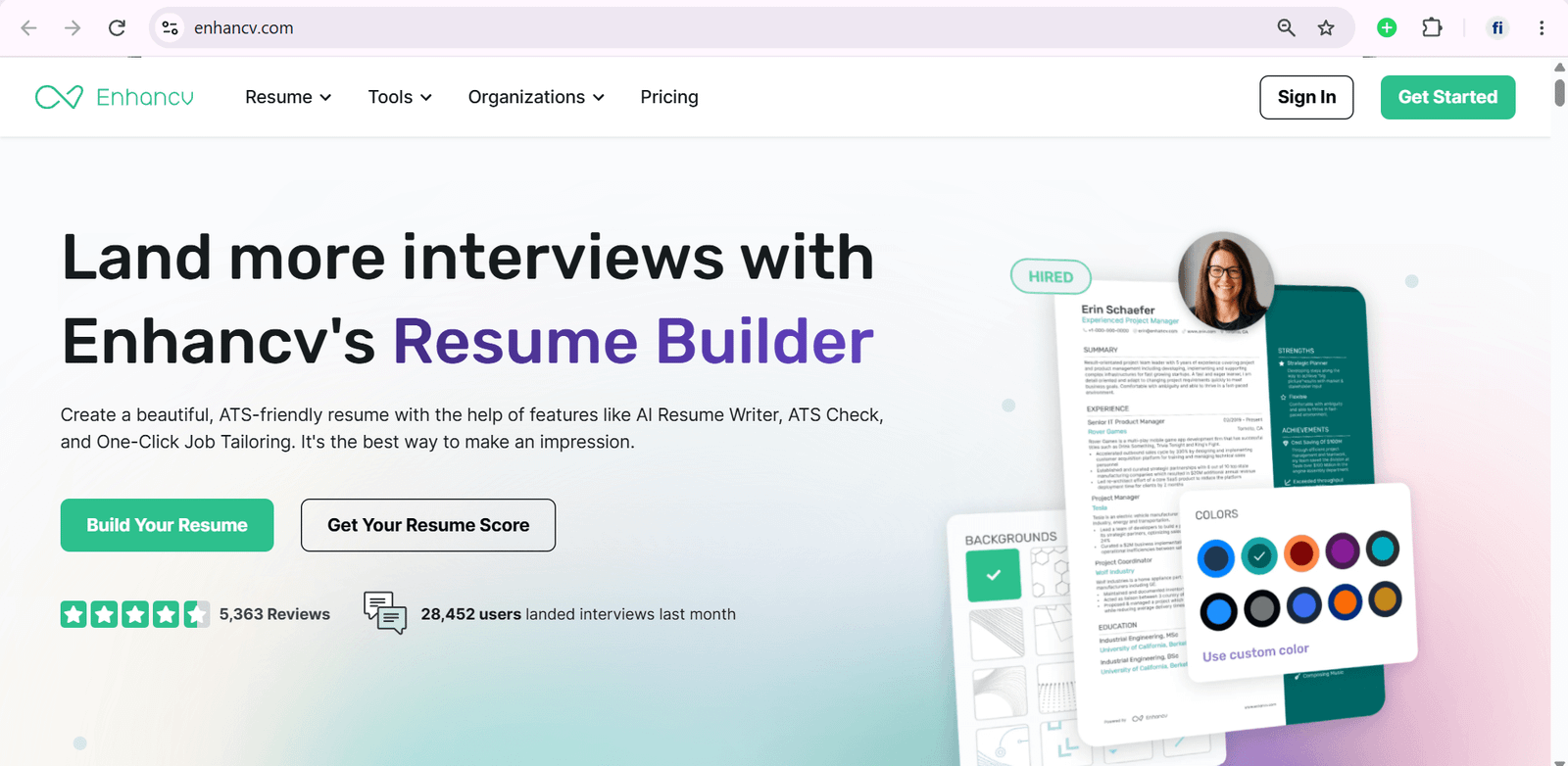The image size is (1568, 766).
Task: Open Chrome three-dot menu
Action: click(1542, 27)
